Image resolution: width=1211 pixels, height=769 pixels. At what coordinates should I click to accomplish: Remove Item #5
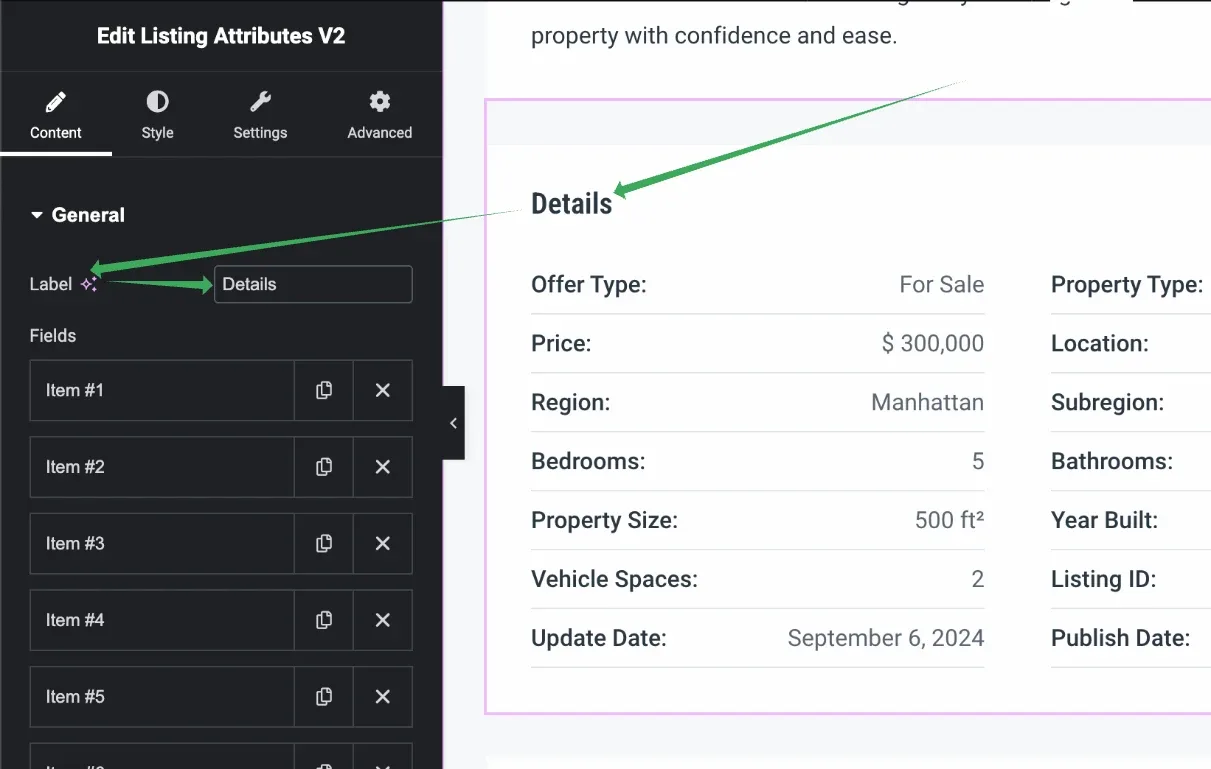pos(382,697)
